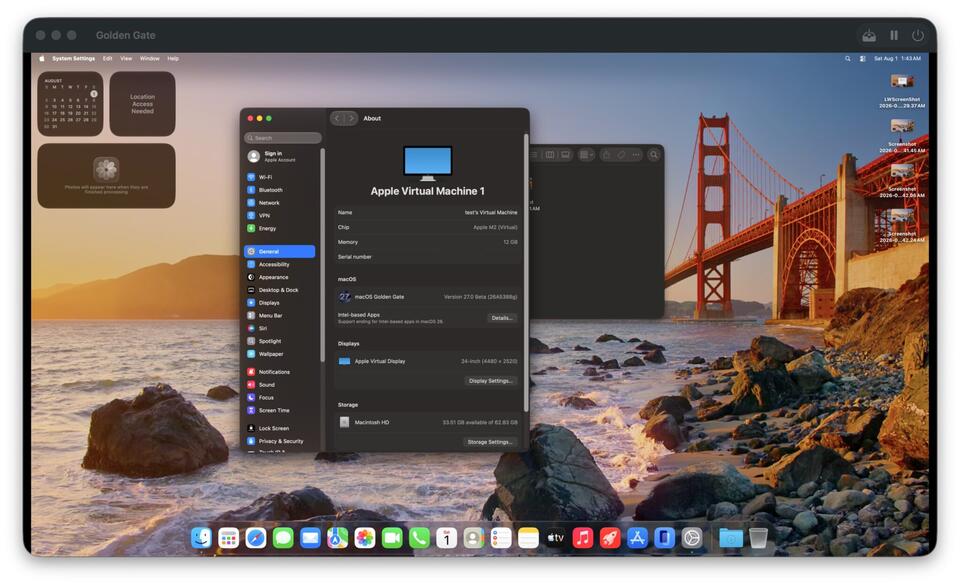Click Details for Intel-based Apps

coord(501,319)
